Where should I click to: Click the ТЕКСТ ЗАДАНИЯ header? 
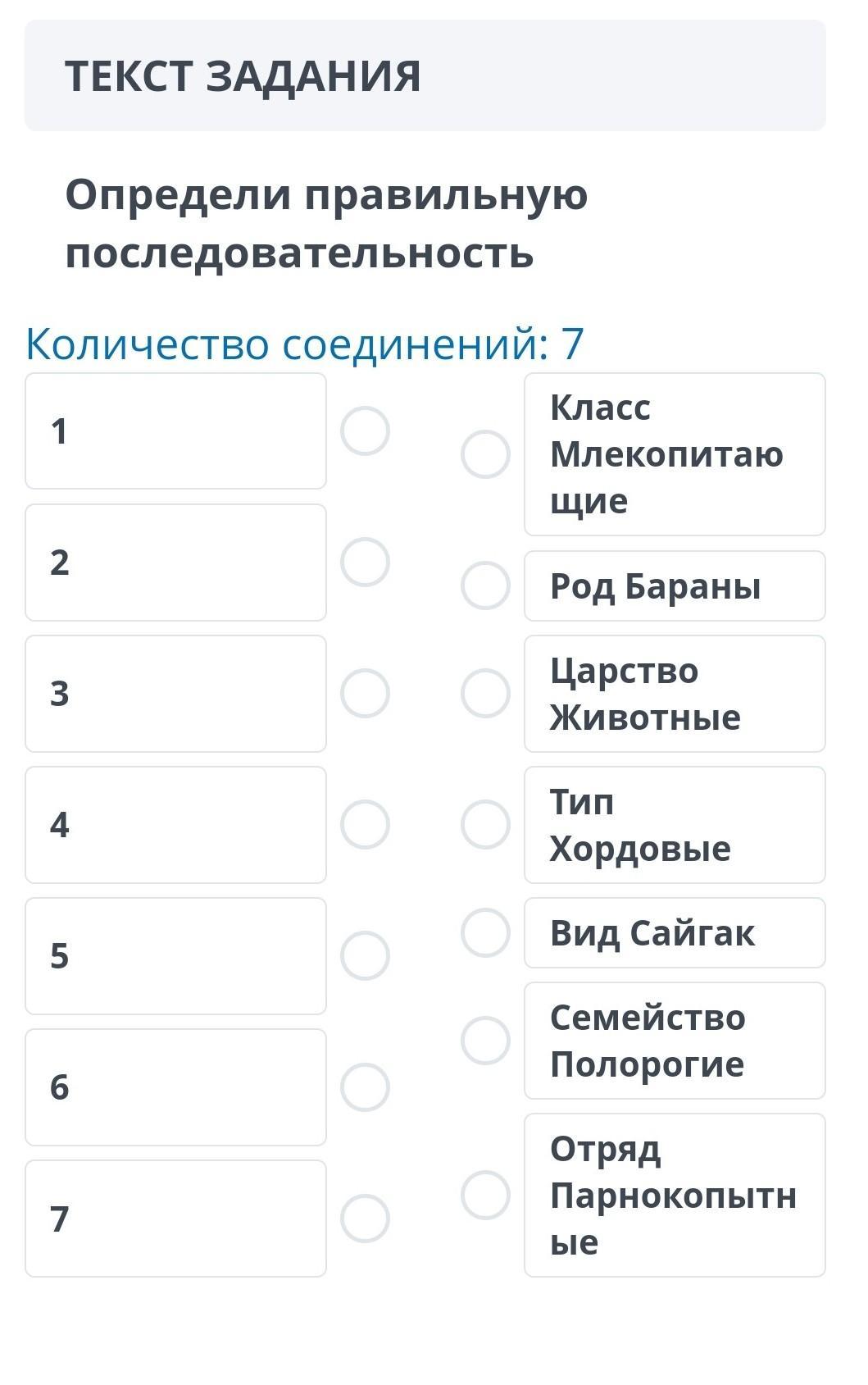tap(243, 75)
